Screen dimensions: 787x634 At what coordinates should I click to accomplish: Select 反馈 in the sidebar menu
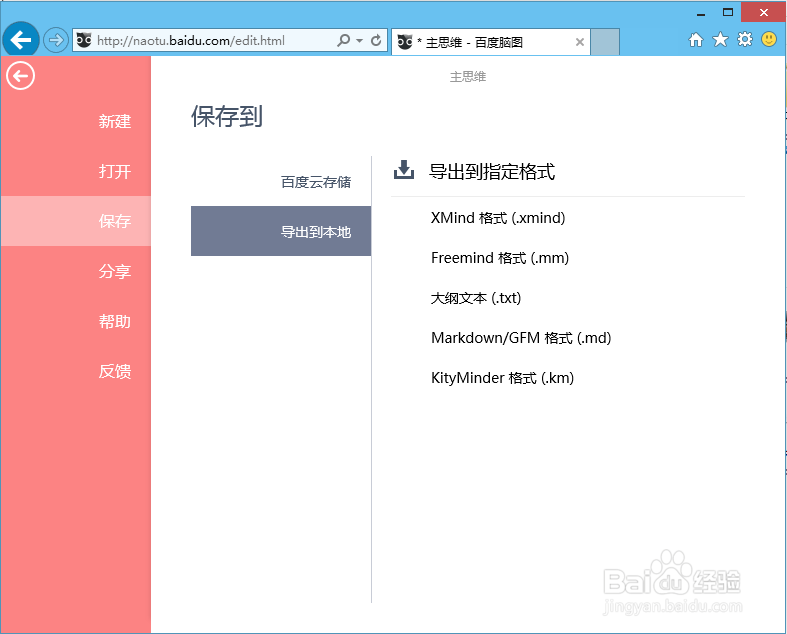click(76, 371)
